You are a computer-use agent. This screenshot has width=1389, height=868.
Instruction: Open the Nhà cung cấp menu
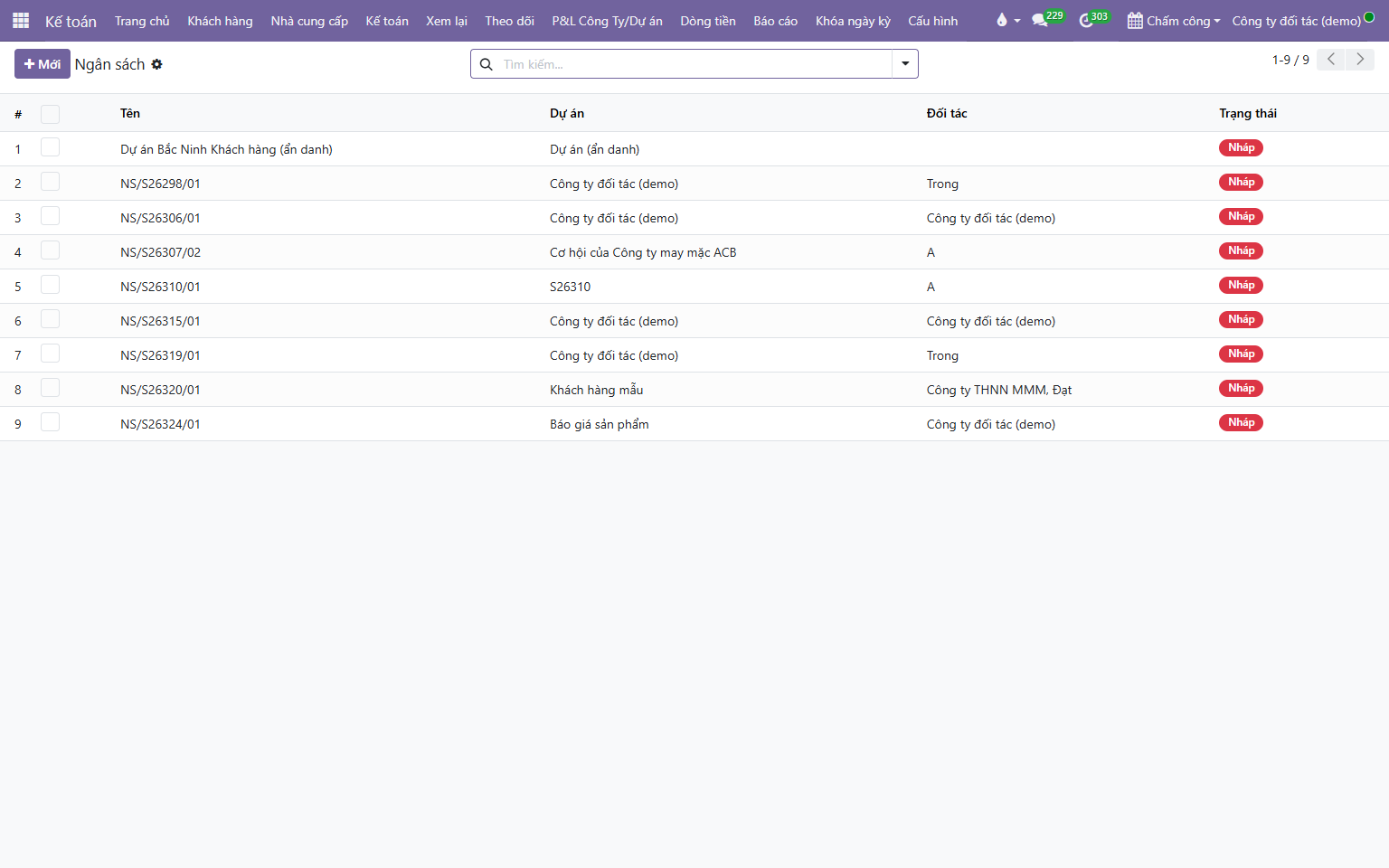tap(309, 21)
